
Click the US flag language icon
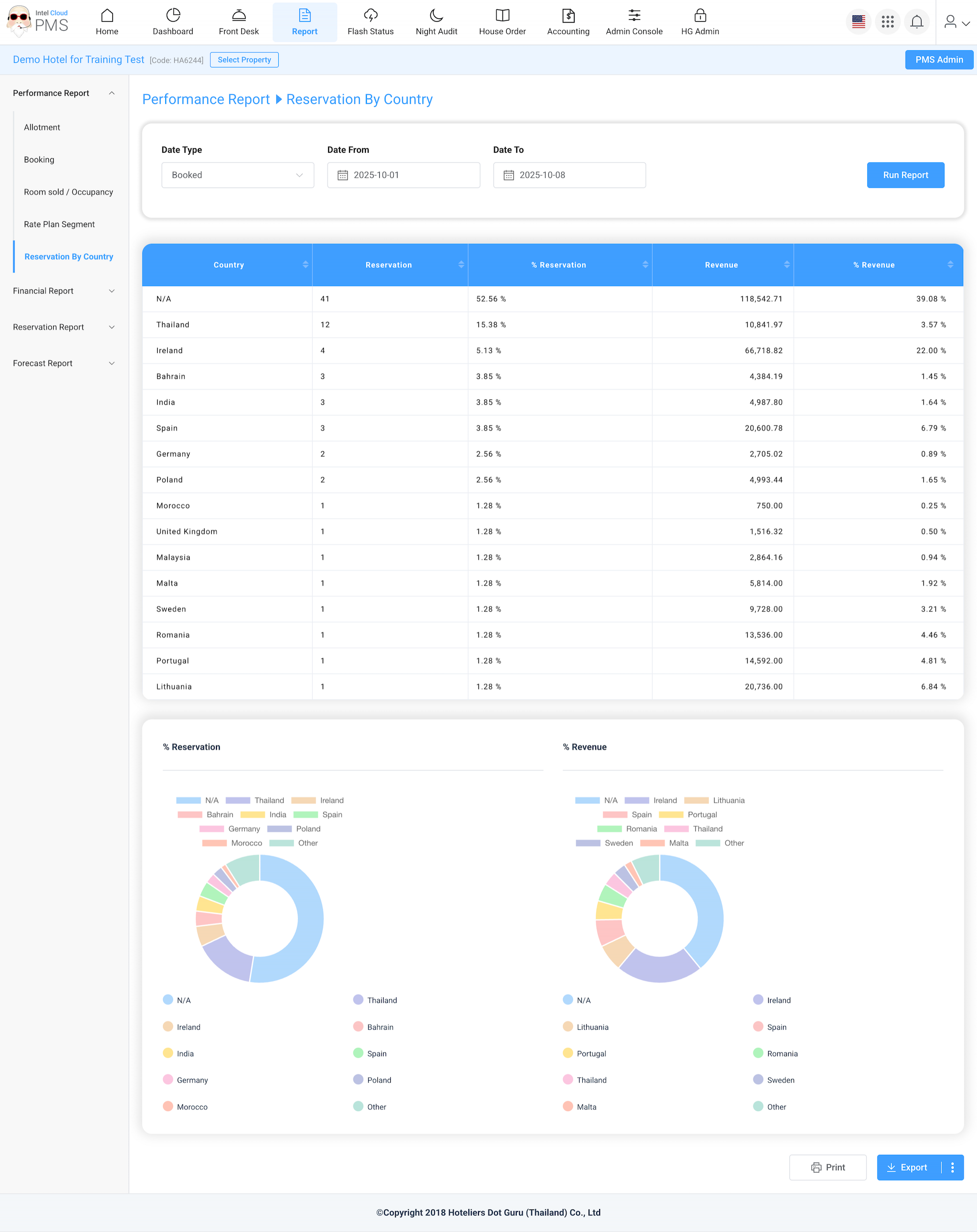click(x=858, y=23)
